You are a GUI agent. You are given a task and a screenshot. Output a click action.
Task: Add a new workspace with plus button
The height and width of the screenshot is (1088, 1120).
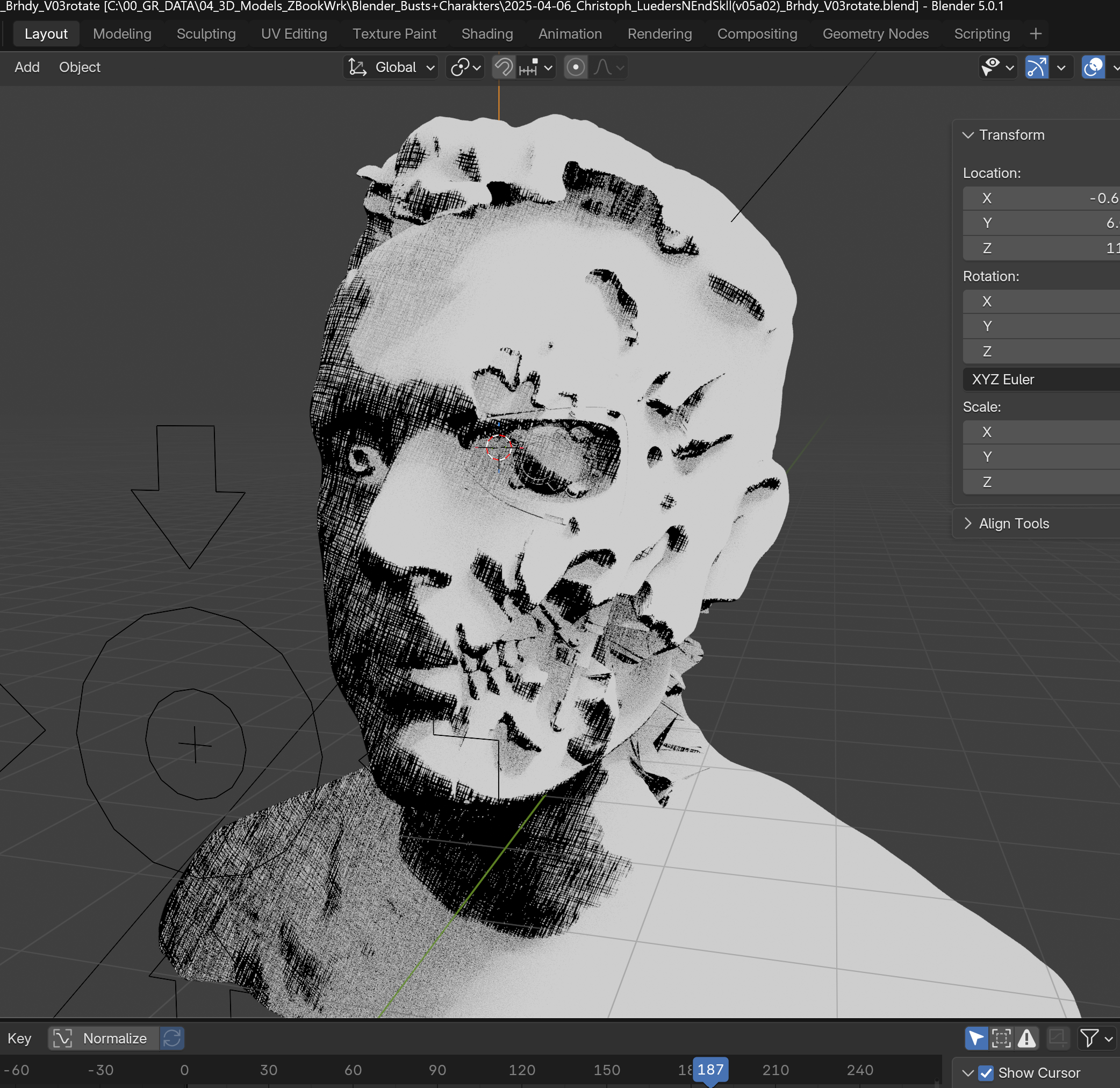(1036, 34)
